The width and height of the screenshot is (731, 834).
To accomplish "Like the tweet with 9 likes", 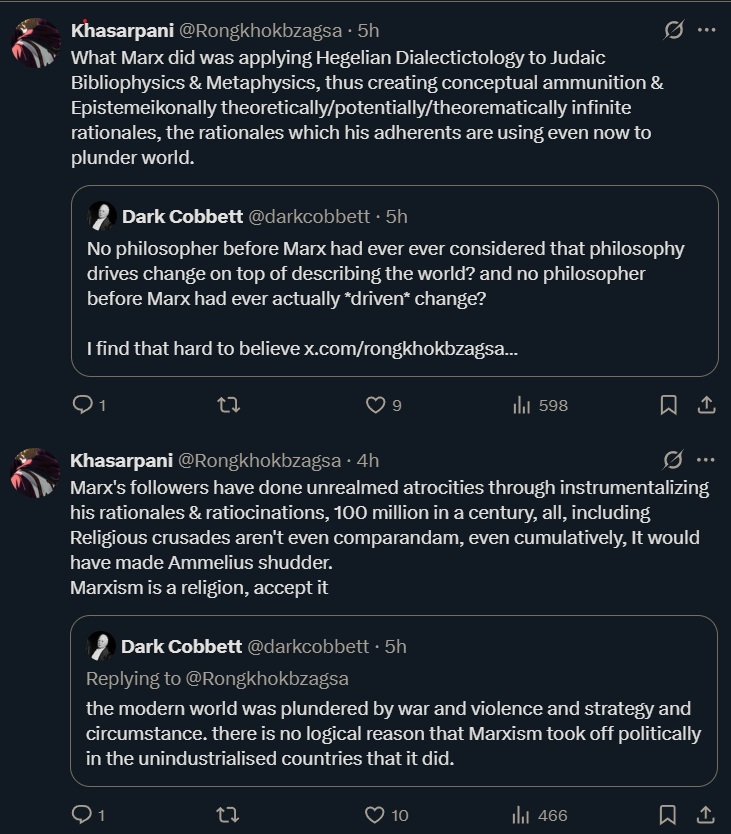I will [375, 405].
